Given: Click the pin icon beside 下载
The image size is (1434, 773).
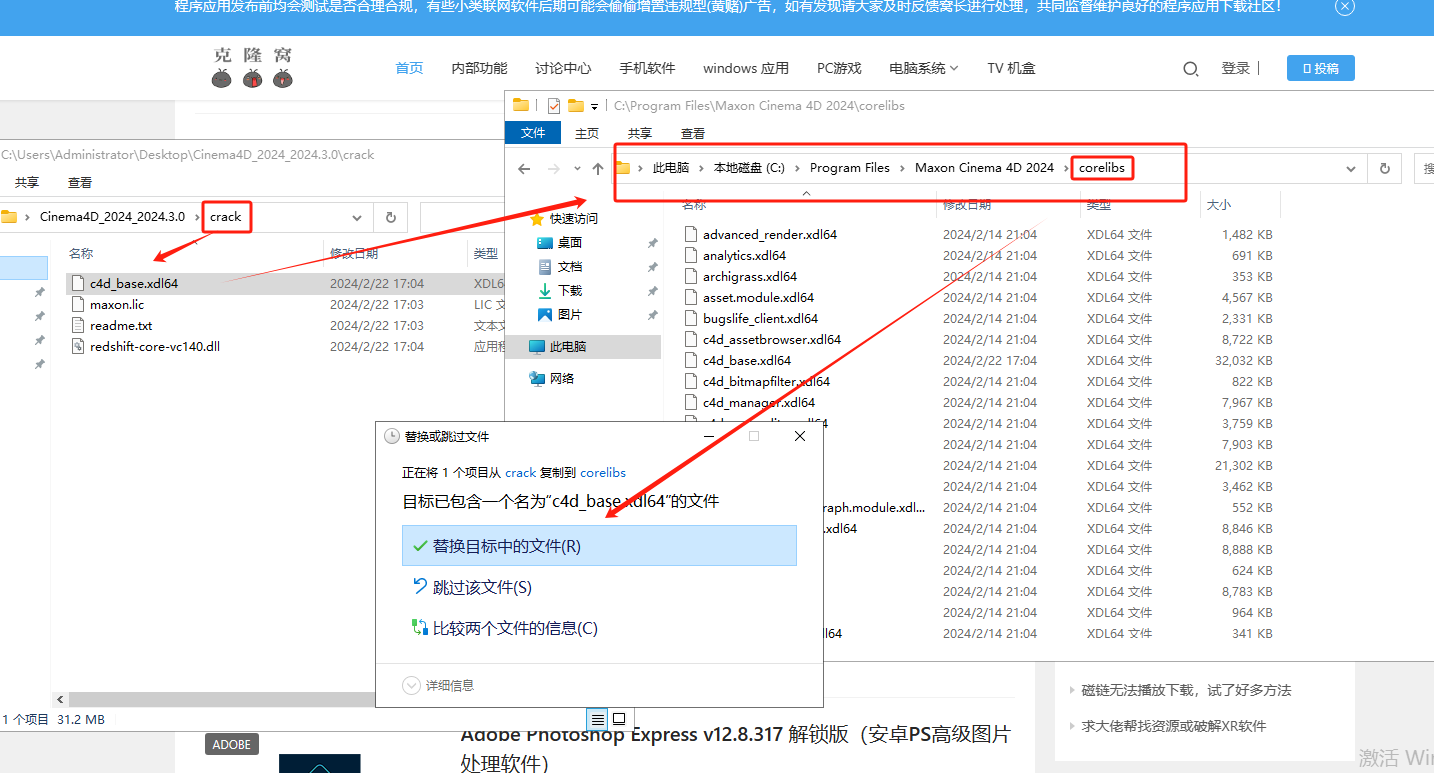Looking at the screenshot, I should pyautogui.click(x=653, y=291).
